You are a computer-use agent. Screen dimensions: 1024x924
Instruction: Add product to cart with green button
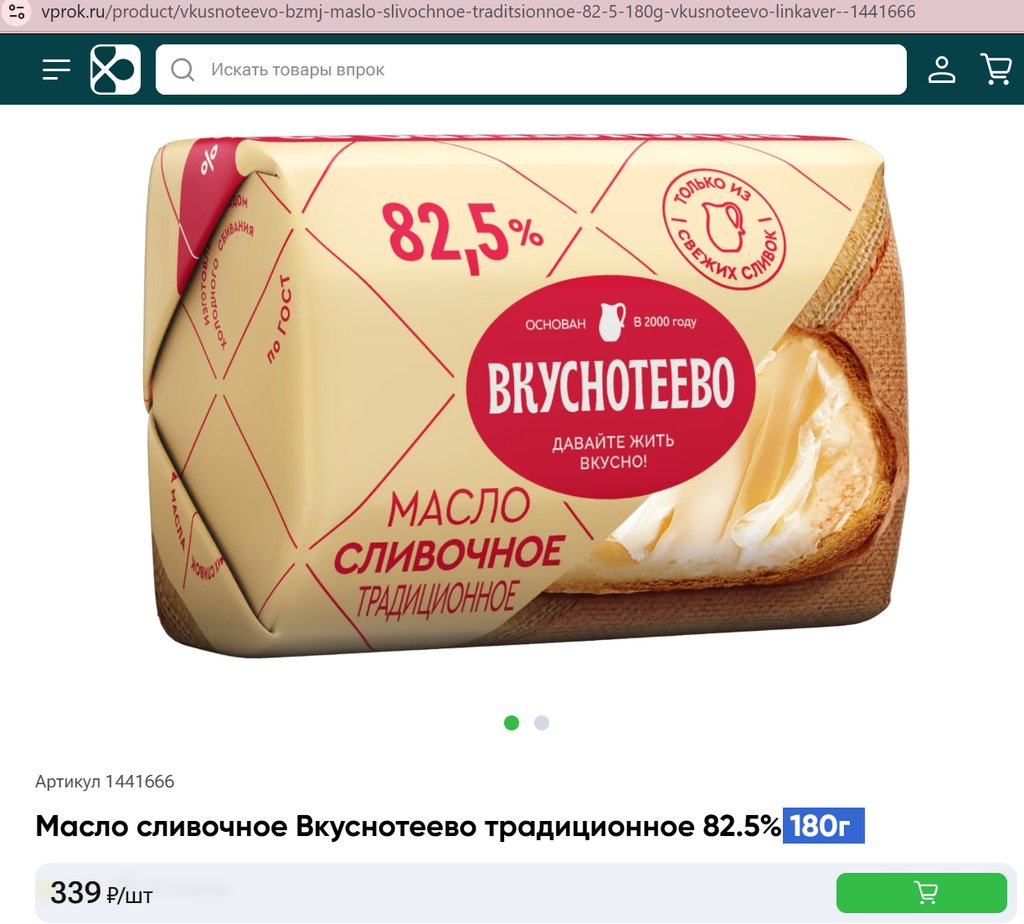pos(921,893)
